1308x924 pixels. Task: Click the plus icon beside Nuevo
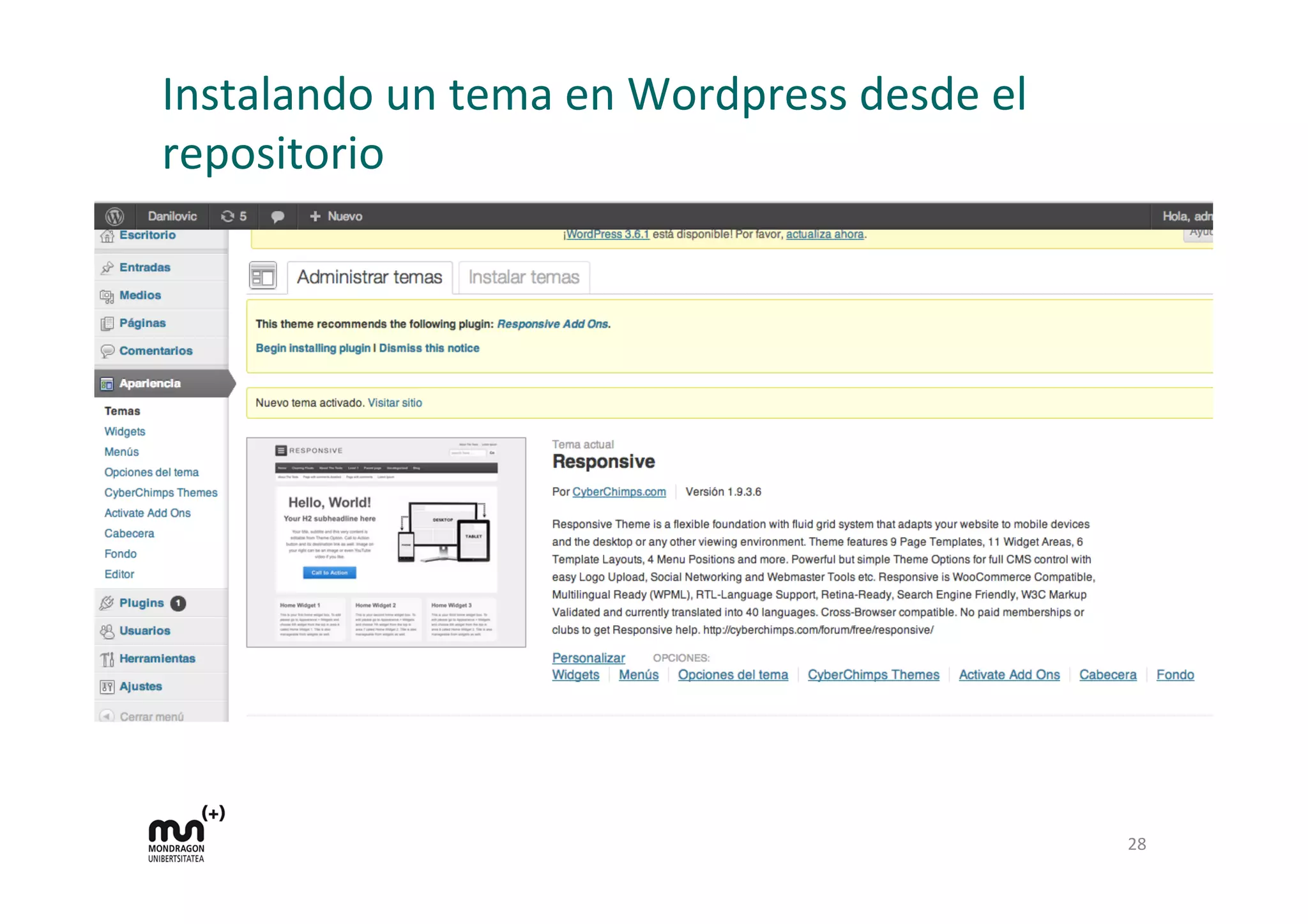tap(315, 216)
